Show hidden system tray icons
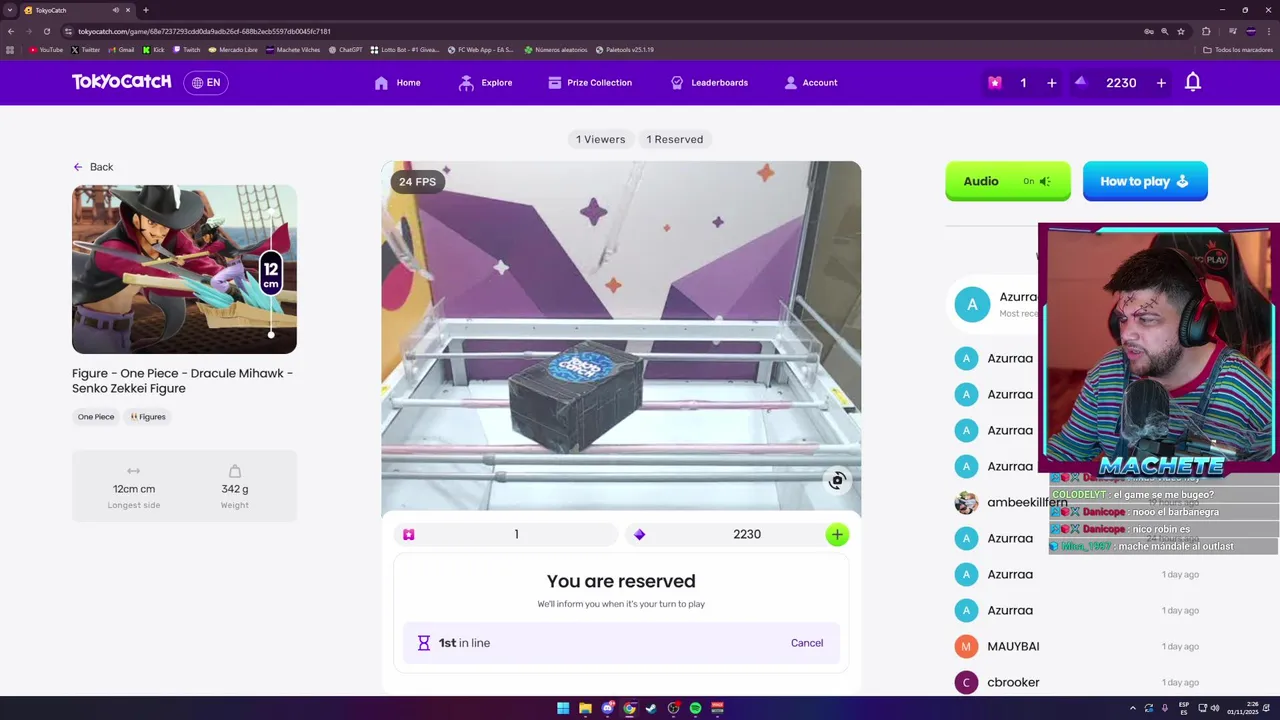The width and height of the screenshot is (1280, 720). 1132,708
